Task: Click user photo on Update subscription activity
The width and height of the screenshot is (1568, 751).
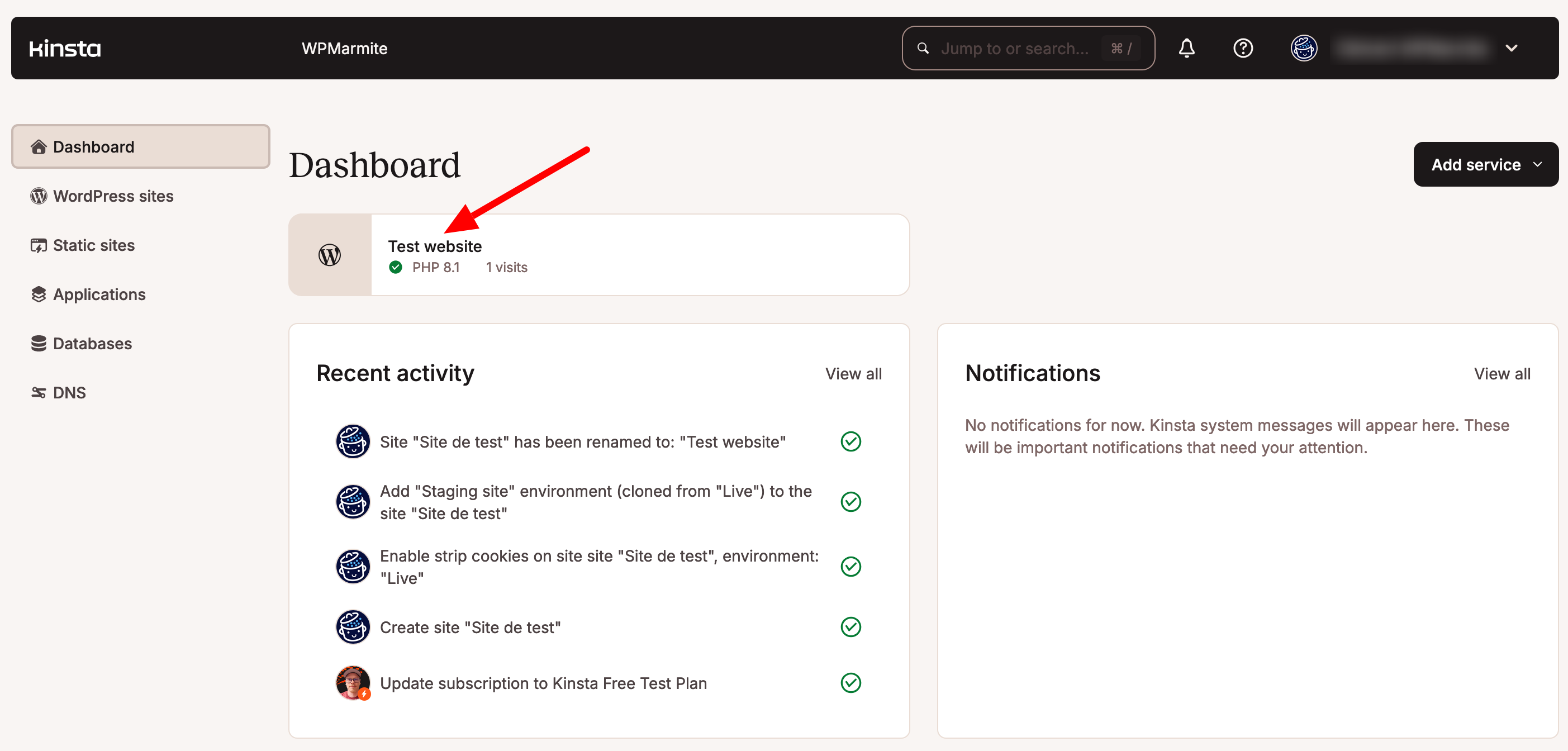Action: tap(353, 683)
